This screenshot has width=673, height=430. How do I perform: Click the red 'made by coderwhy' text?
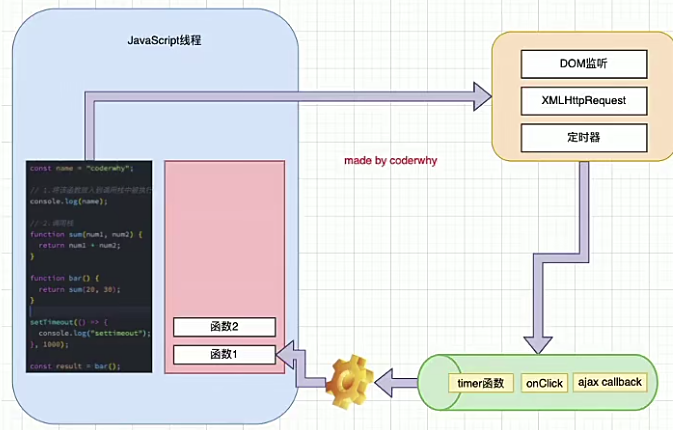(391, 160)
